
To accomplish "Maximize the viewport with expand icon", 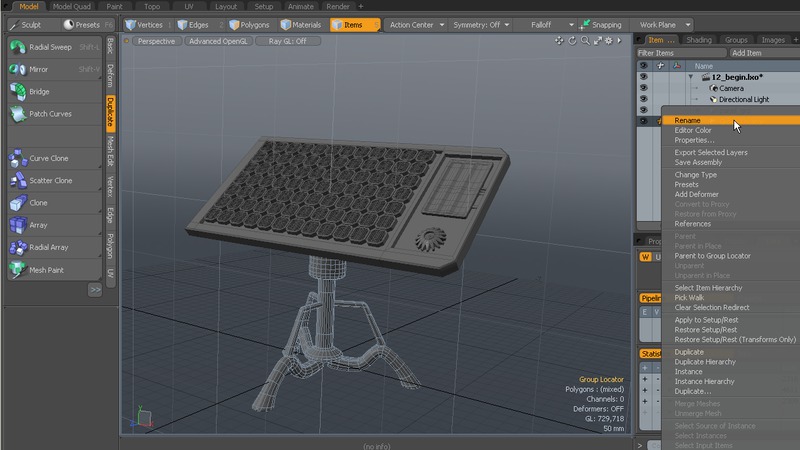I will click(597, 41).
